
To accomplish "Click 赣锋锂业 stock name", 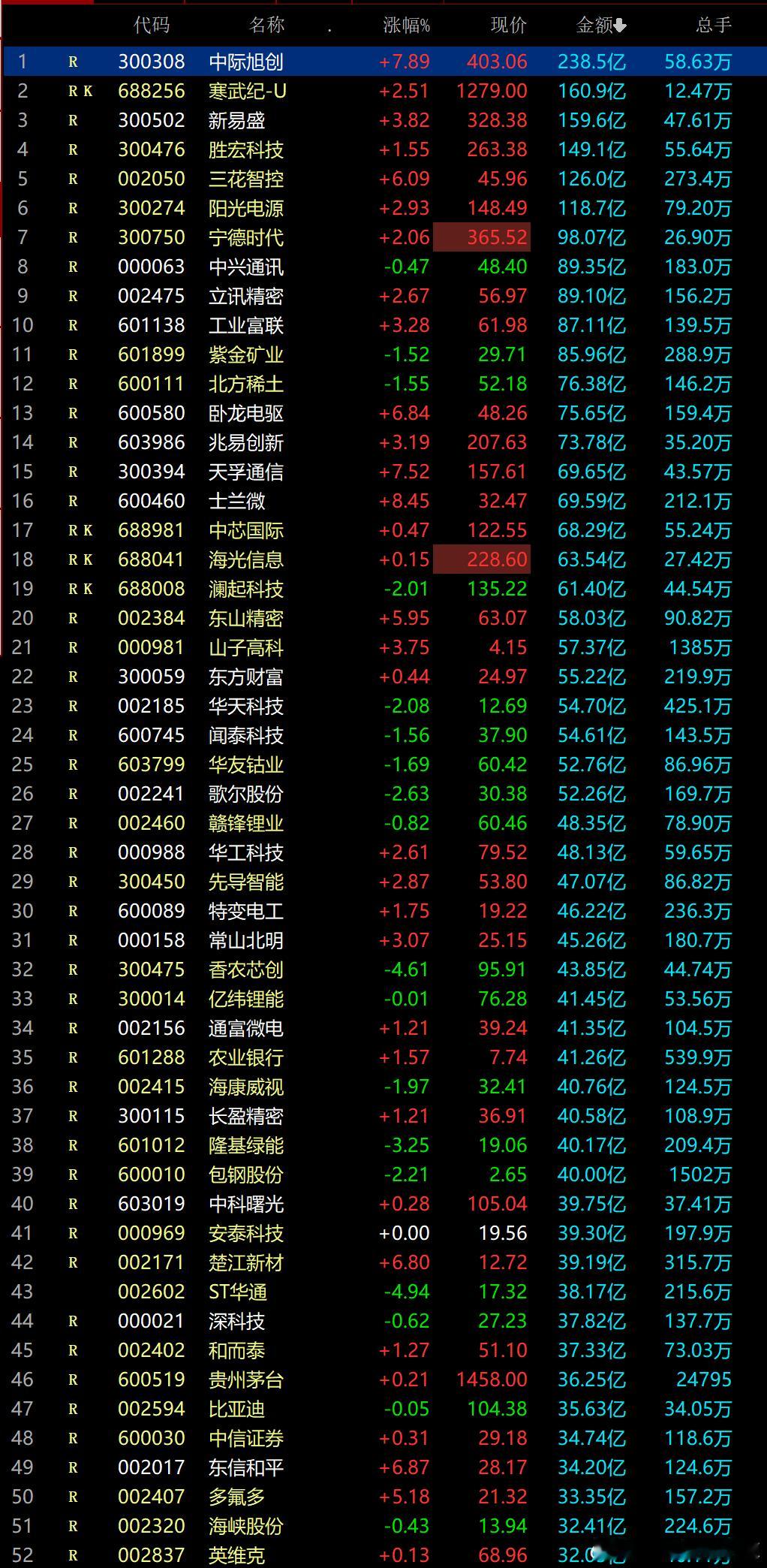I will coord(246,823).
